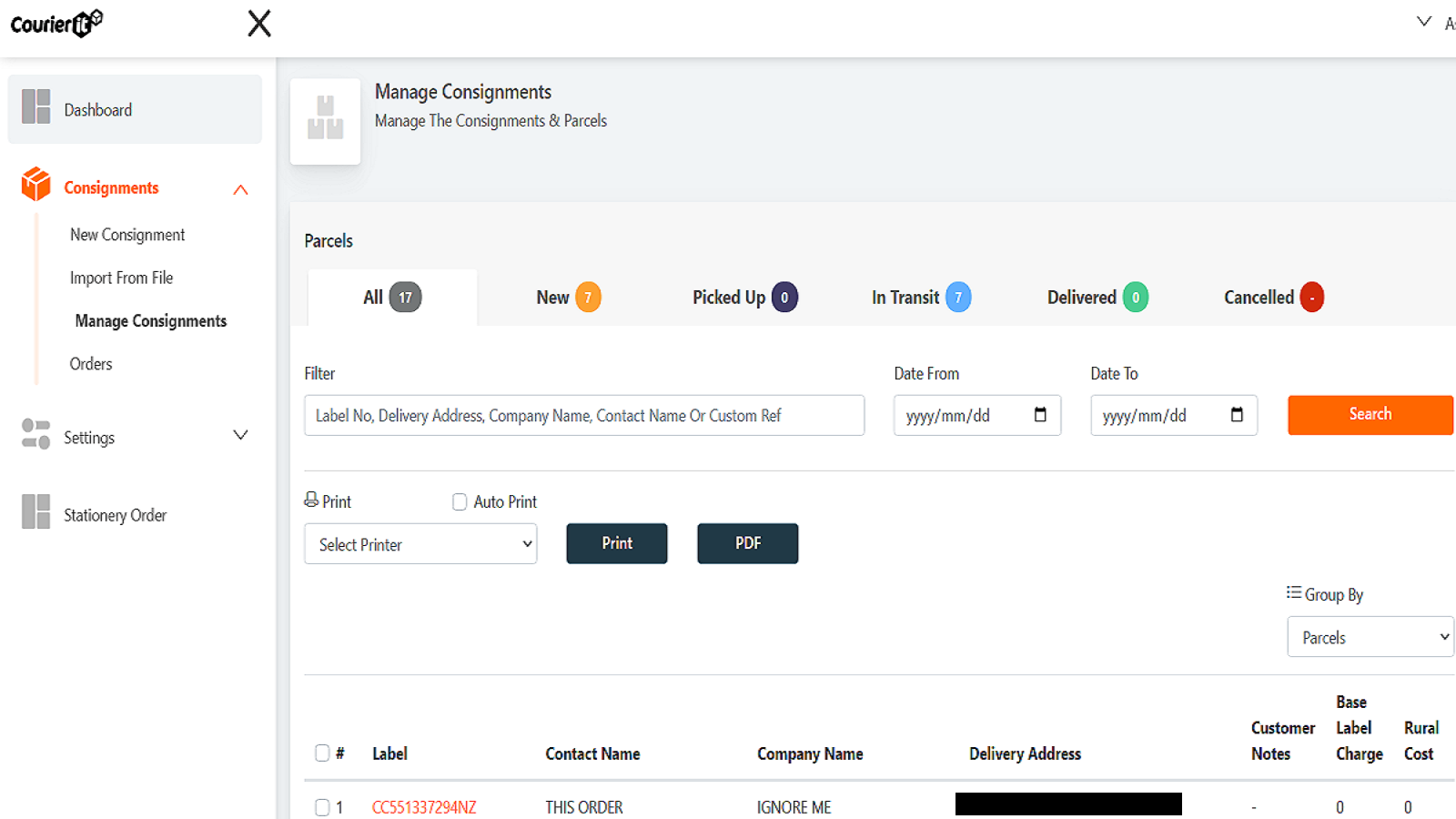Viewport: 1456px width, 819px height.
Task: Expand the Settings menu chevron
Action: (240, 435)
